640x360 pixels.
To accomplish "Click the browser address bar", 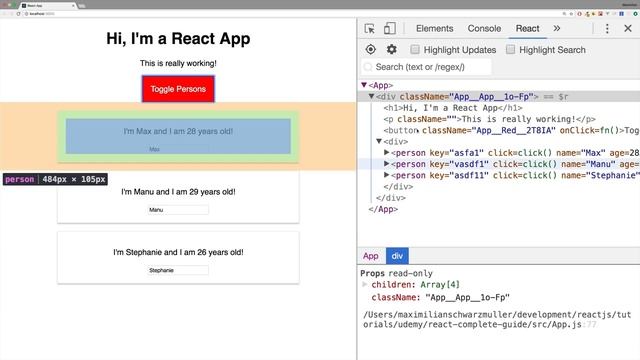I will (x=286, y=13).
